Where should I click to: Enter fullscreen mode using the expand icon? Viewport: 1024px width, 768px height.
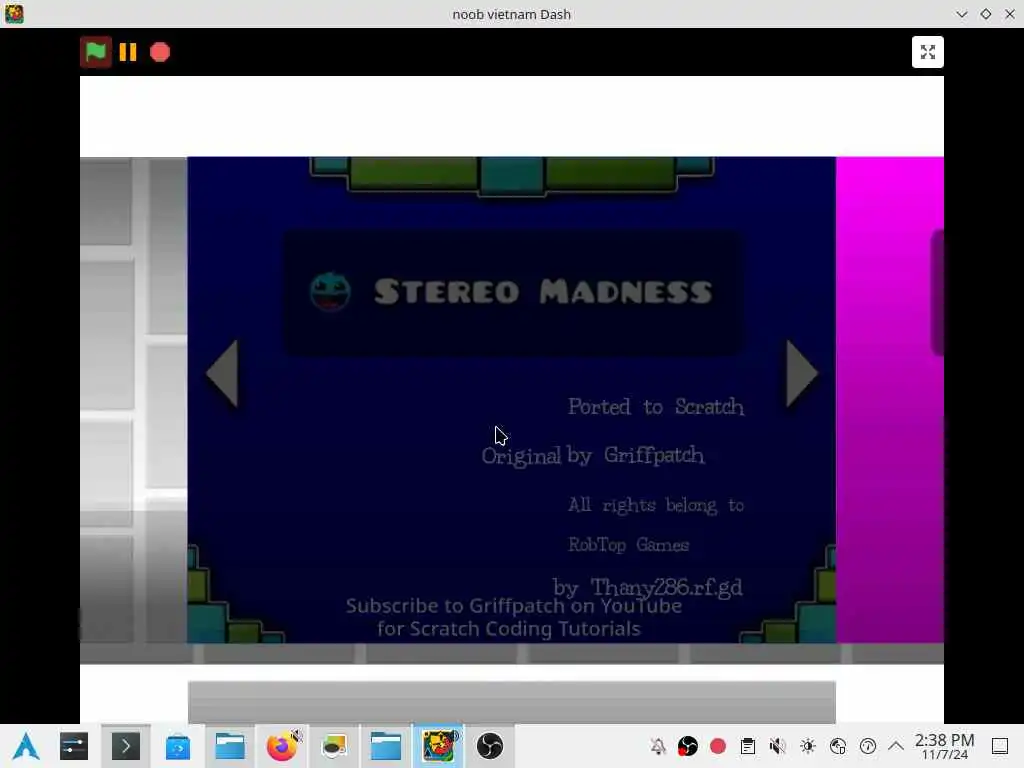click(927, 52)
